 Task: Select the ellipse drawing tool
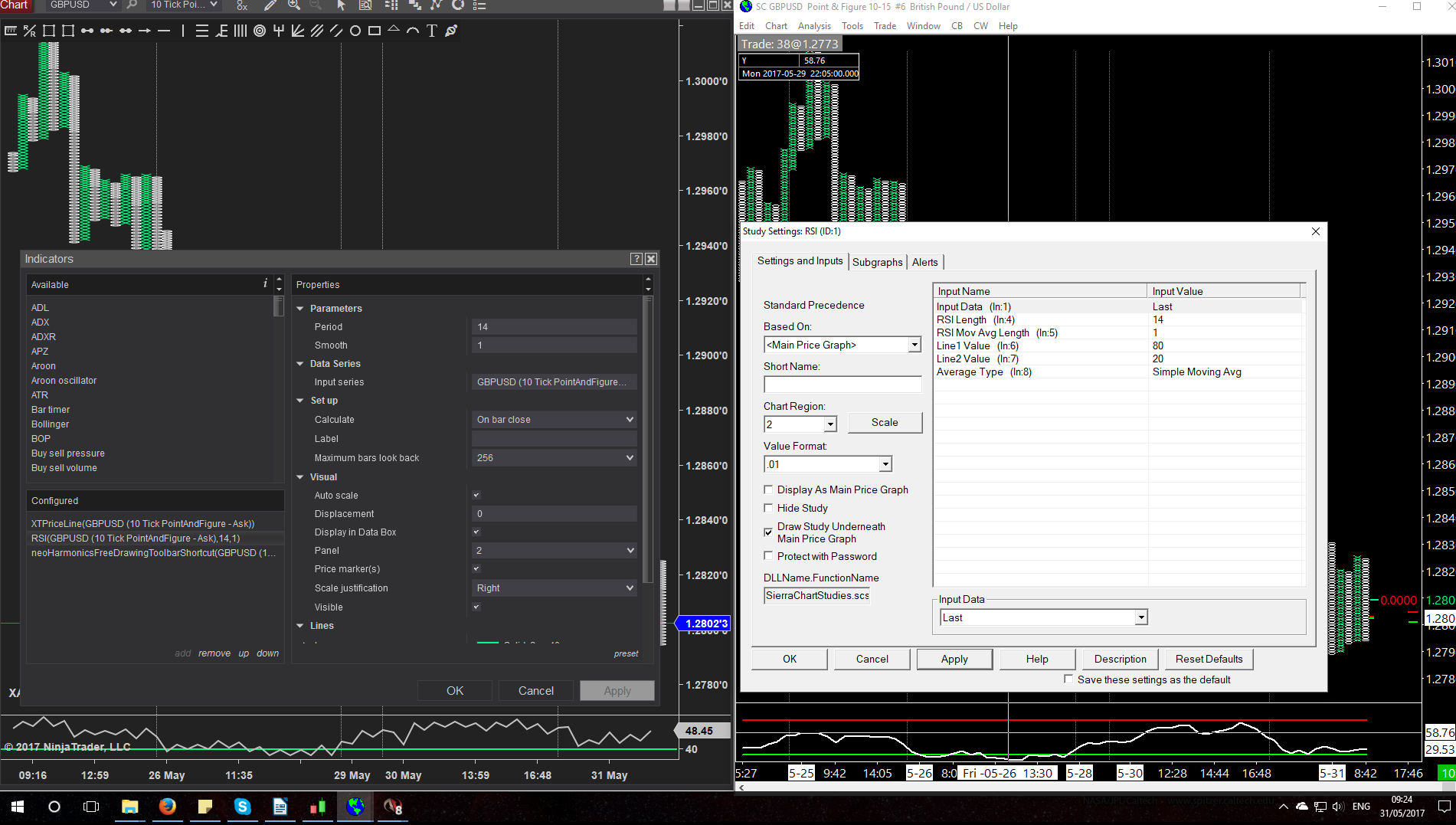pyautogui.click(x=355, y=31)
